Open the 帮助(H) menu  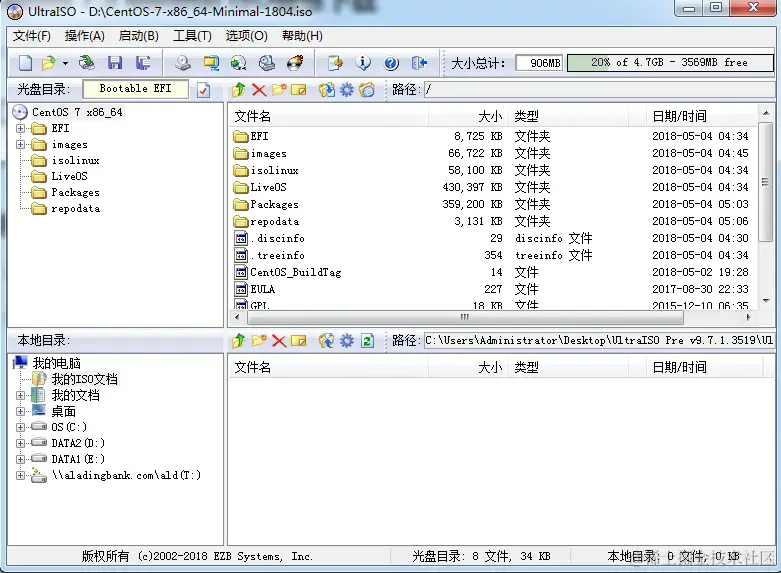(302, 36)
